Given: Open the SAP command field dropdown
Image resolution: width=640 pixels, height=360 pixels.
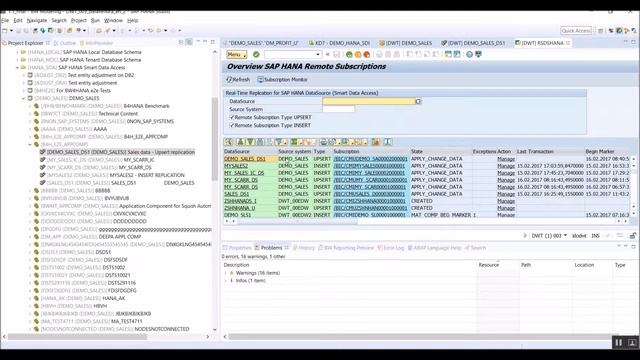Looking at the screenshot, I should tap(318, 54).
